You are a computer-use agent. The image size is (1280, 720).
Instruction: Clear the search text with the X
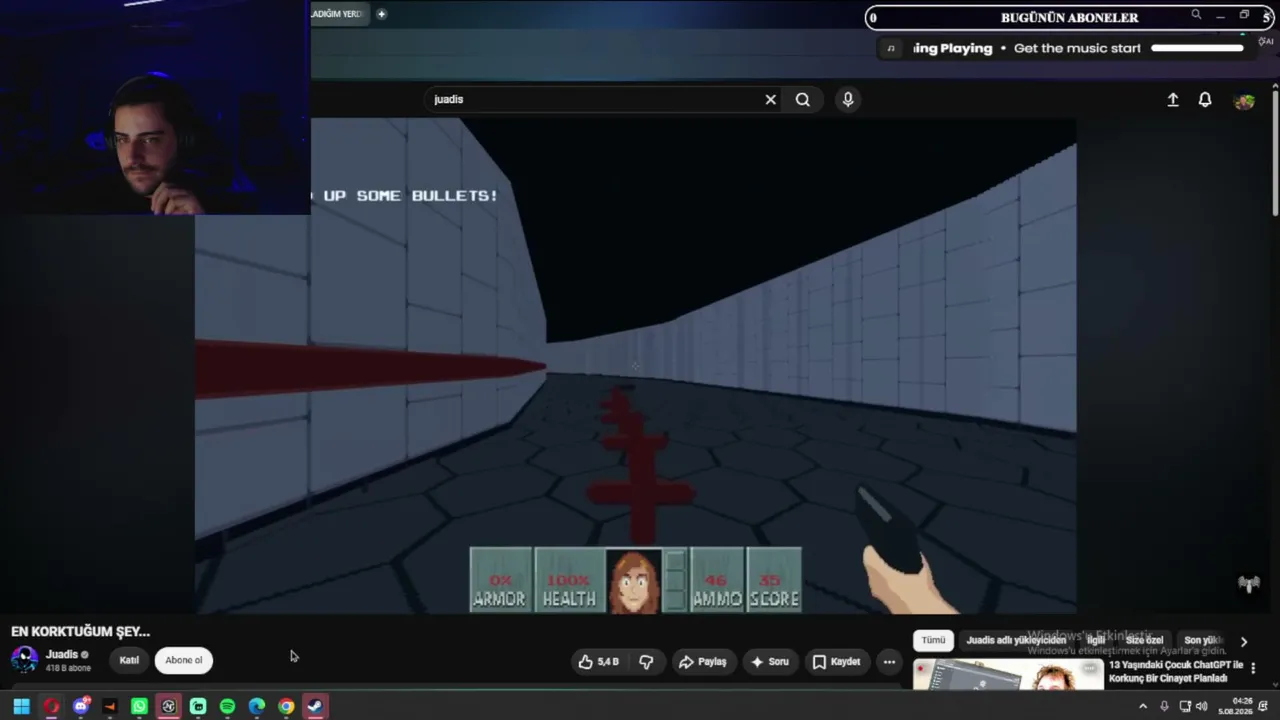click(x=771, y=99)
